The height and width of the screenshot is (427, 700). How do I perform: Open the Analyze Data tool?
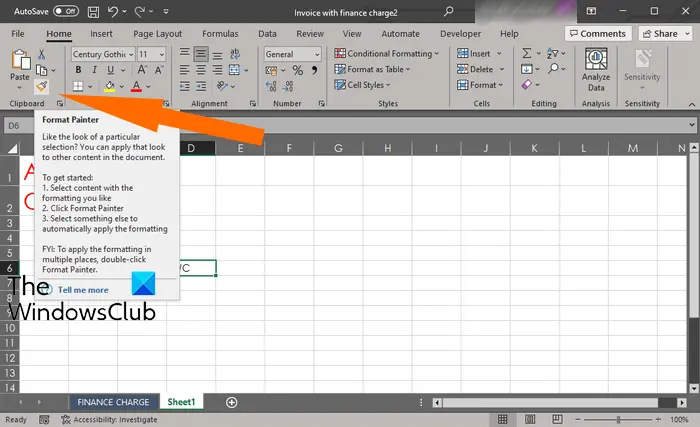point(596,70)
